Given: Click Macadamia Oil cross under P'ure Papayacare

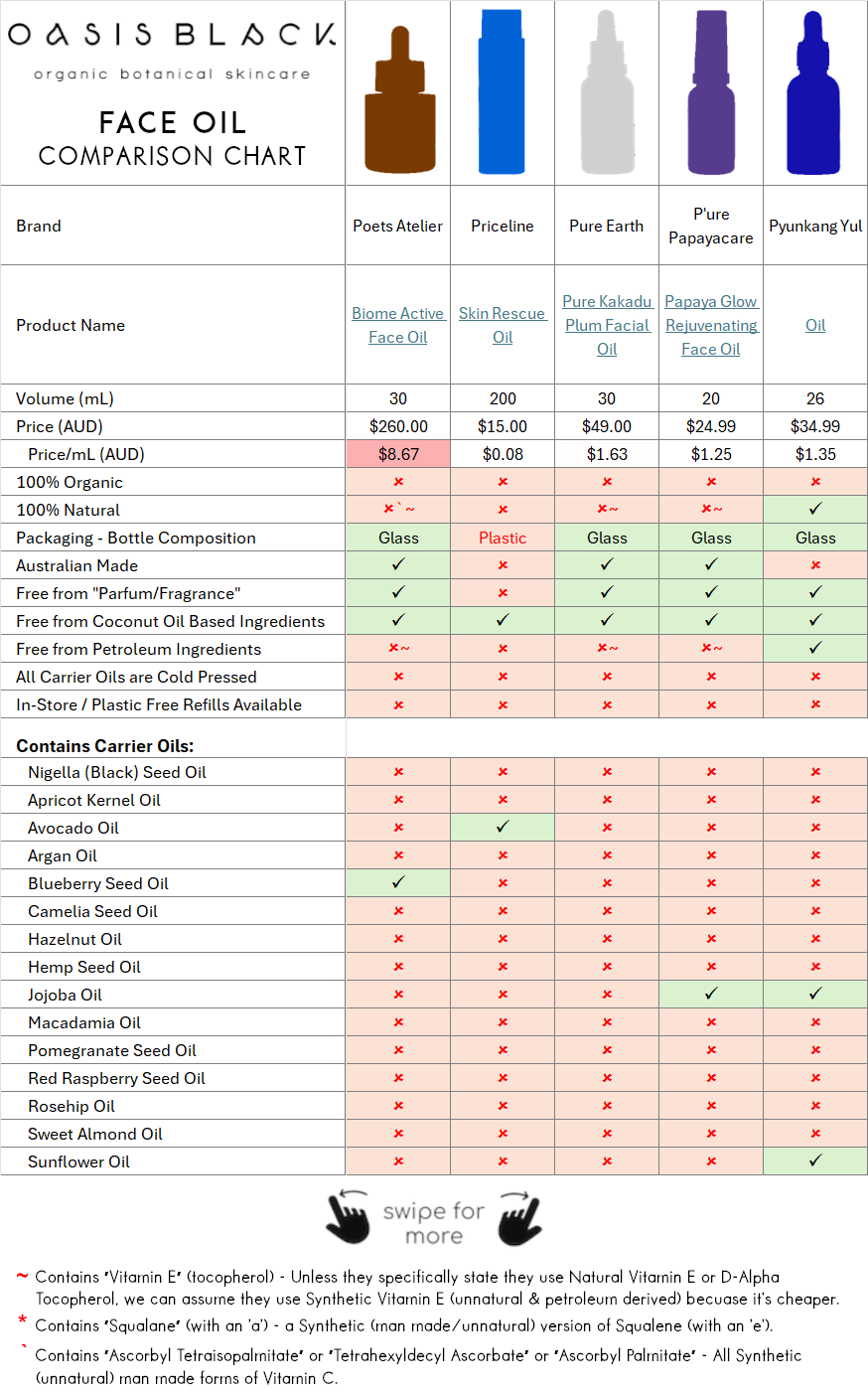Looking at the screenshot, I should tap(711, 1022).
